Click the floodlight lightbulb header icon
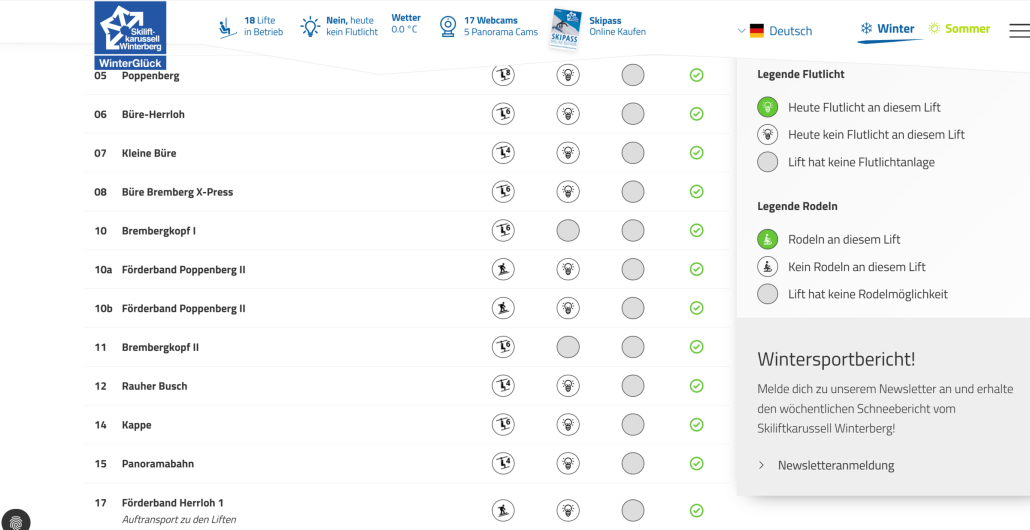The image size is (1030, 530). 311,27
